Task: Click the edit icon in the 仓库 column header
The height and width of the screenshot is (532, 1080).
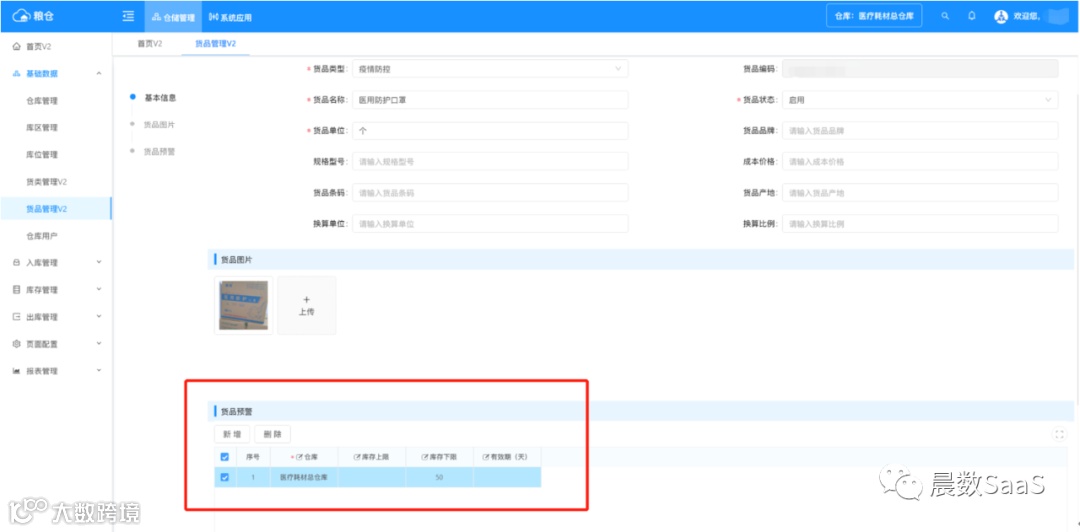Action: (300, 457)
